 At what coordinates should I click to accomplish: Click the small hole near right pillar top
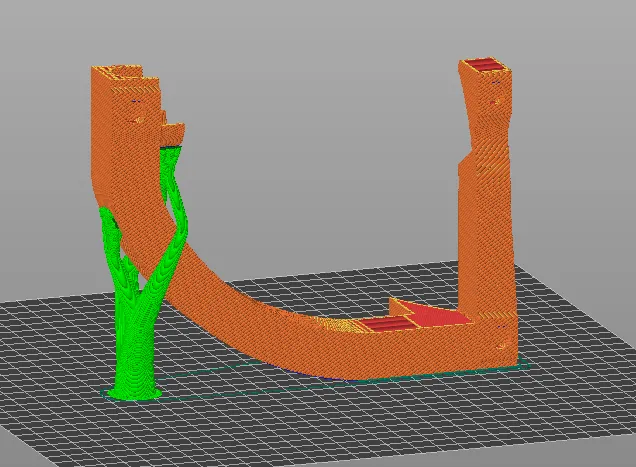[491, 101]
